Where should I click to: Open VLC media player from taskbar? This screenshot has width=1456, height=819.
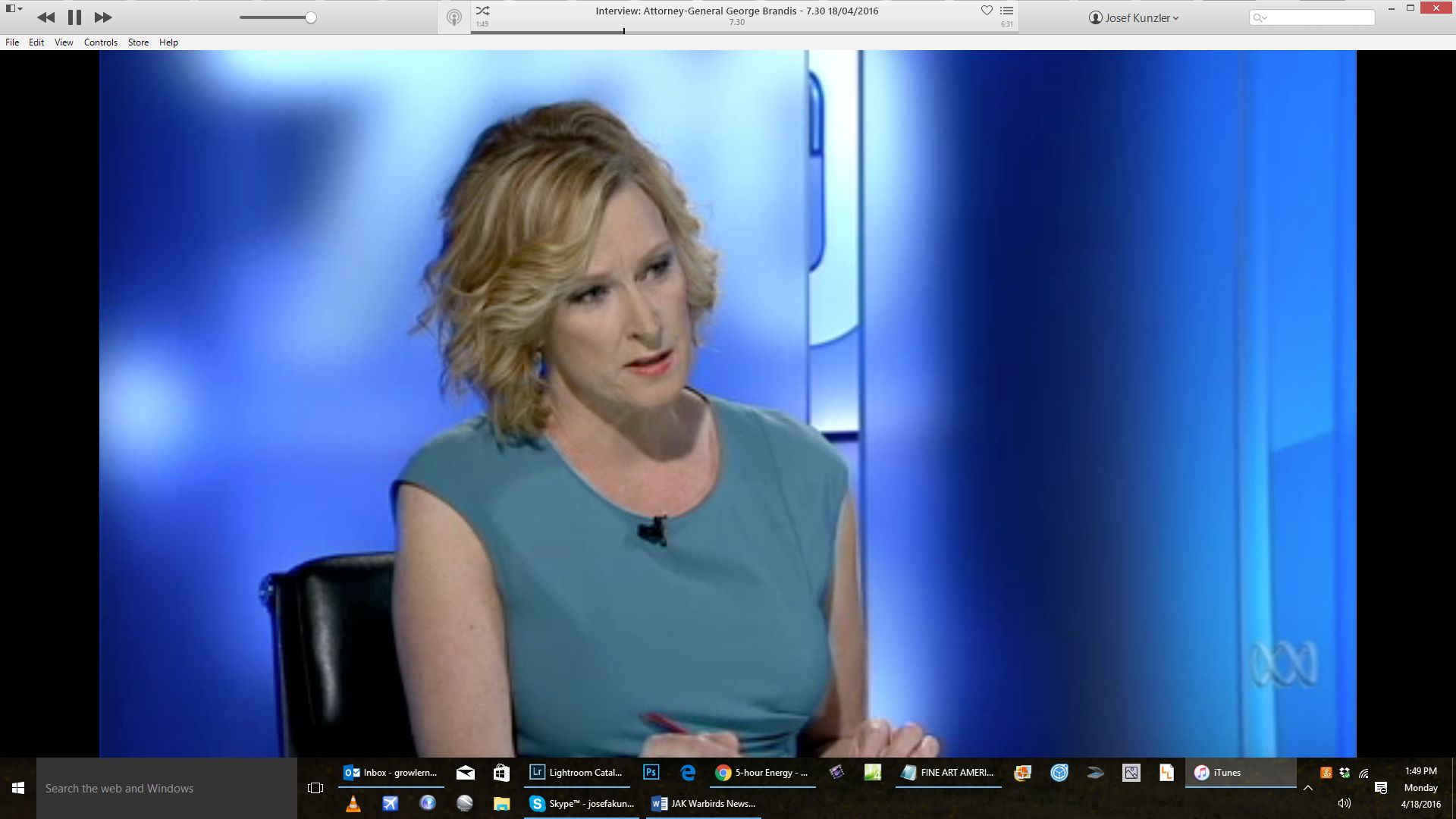click(353, 804)
